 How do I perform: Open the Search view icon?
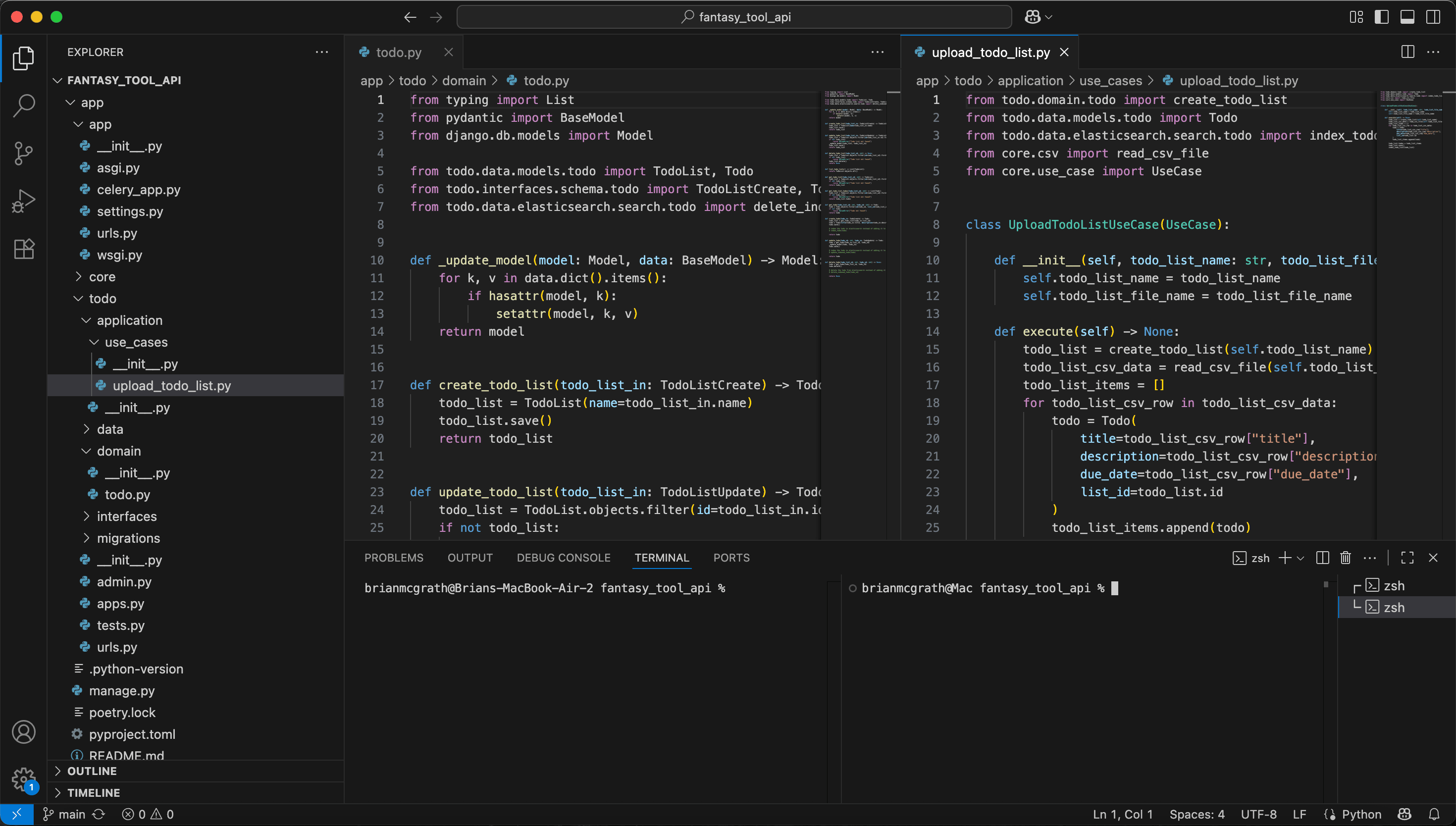23,105
